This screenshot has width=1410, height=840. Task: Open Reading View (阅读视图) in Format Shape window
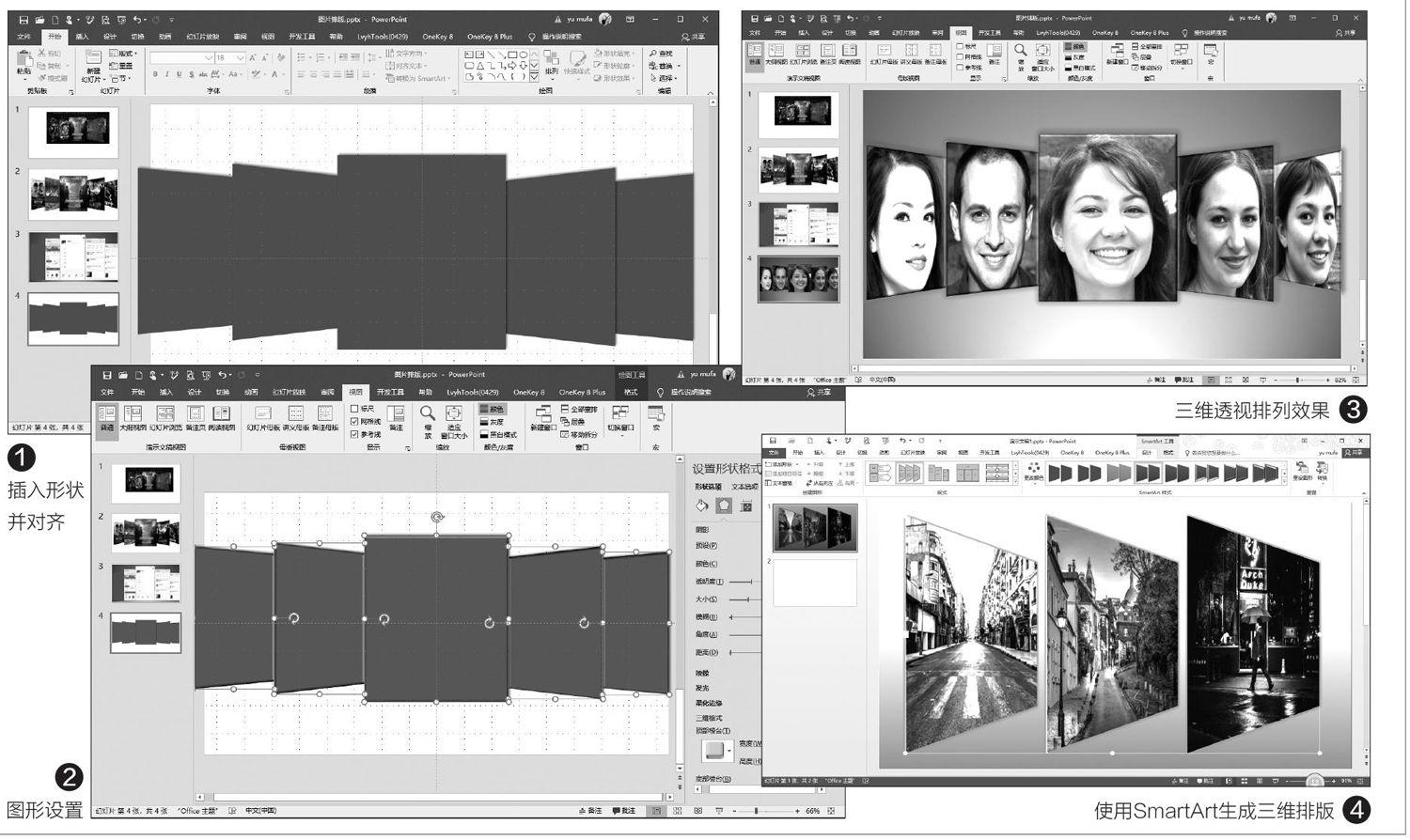pos(221,419)
